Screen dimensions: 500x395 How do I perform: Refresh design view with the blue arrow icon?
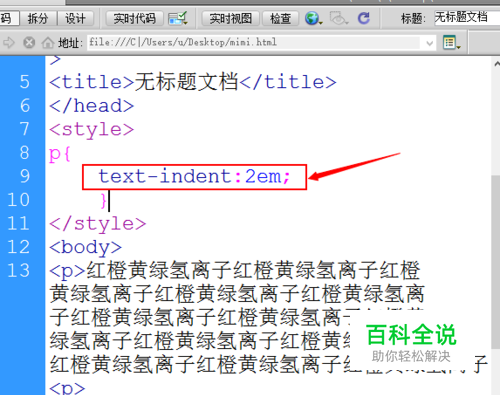point(364,18)
